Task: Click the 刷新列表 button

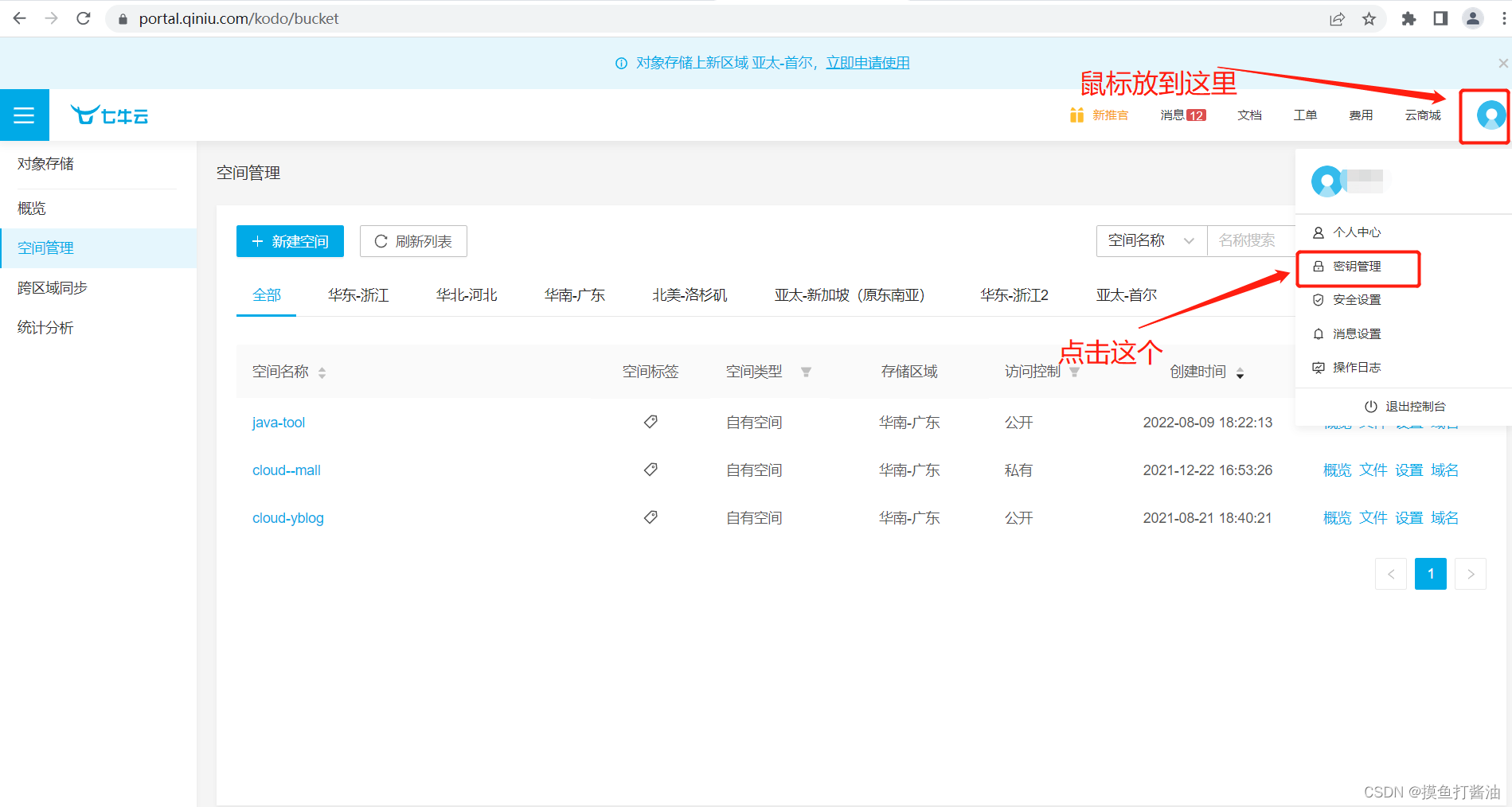Action: click(x=413, y=241)
